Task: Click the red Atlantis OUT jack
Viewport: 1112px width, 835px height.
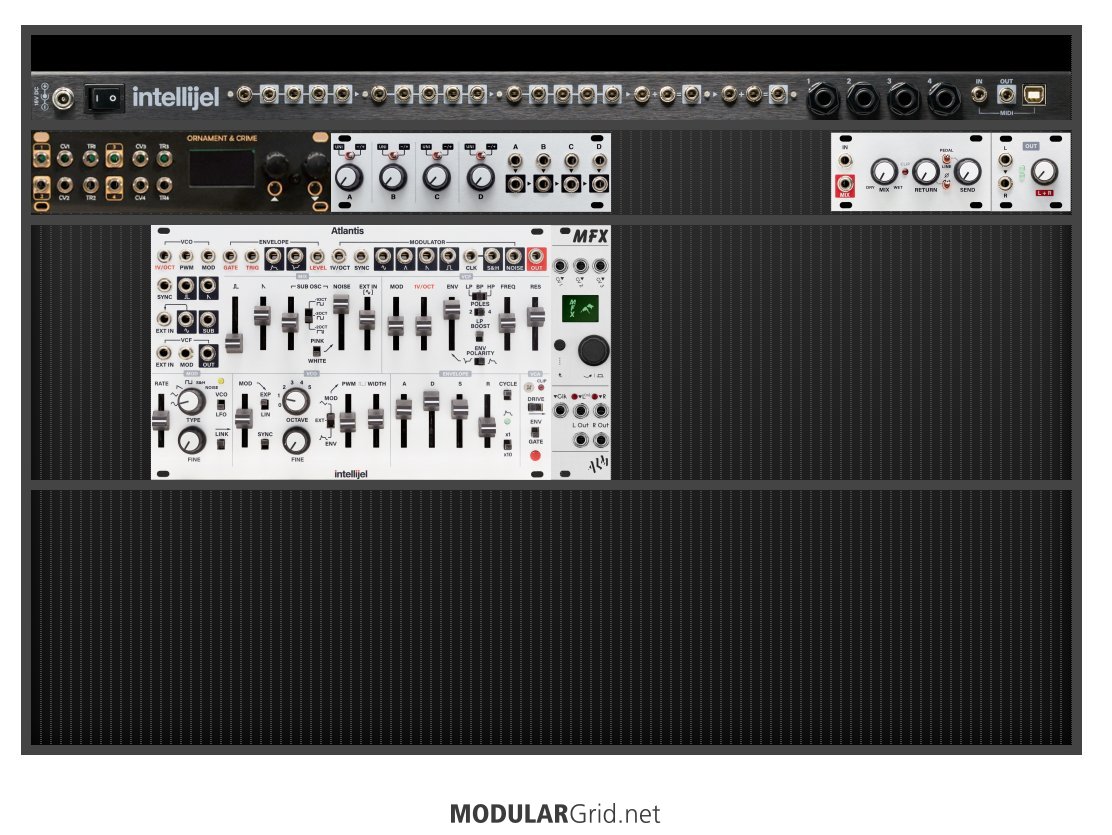Action: click(536, 256)
